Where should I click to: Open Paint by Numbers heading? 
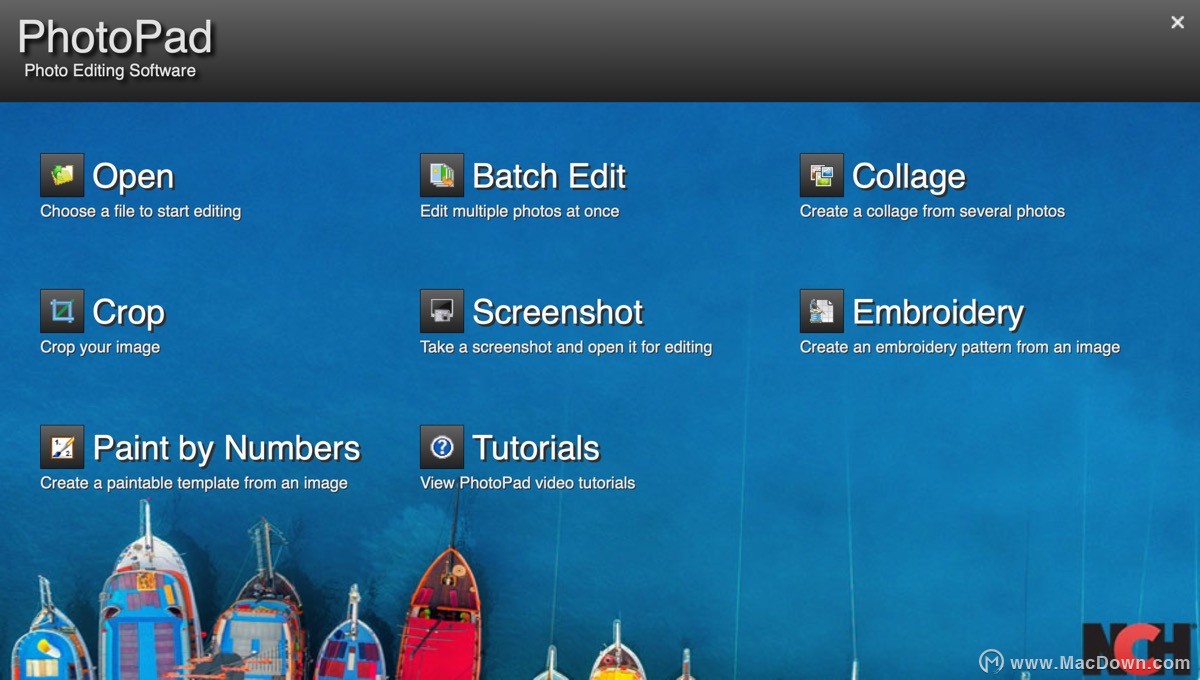pyautogui.click(x=226, y=449)
